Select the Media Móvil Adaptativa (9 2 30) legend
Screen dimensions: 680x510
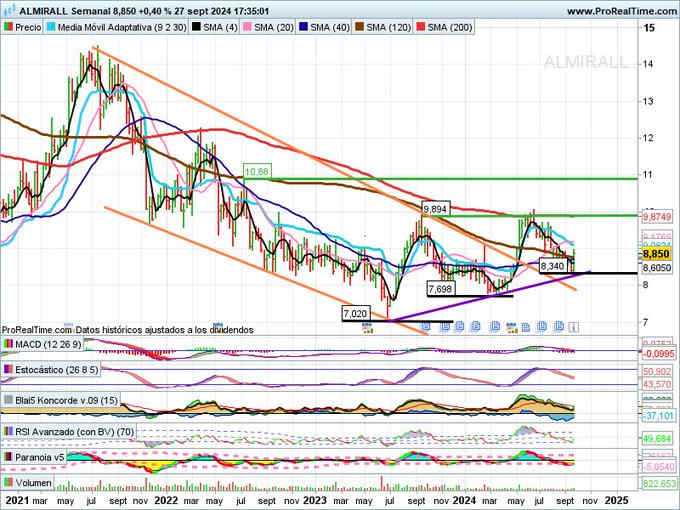[x=117, y=27]
